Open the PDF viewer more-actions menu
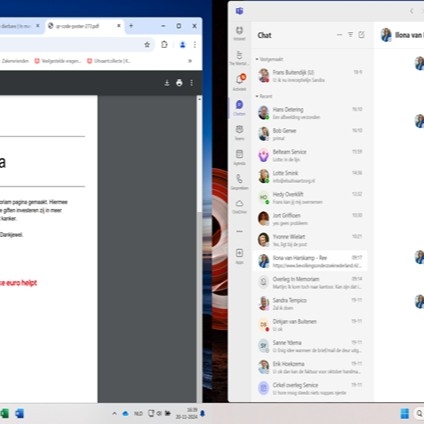This screenshot has width=424, height=424. 191,83
